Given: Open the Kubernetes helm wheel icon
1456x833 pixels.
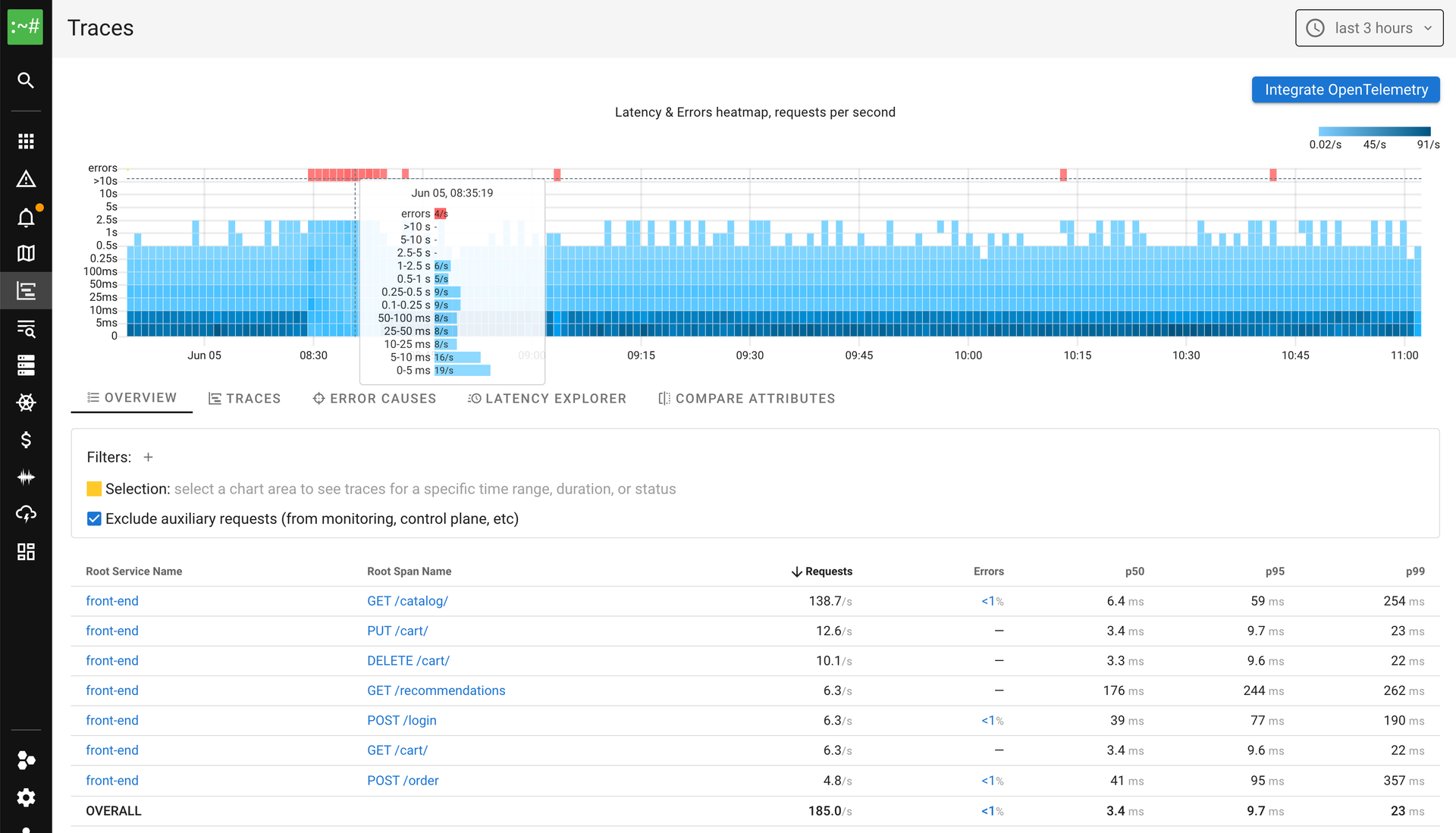Looking at the screenshot, I should click(x=26, y=402).
